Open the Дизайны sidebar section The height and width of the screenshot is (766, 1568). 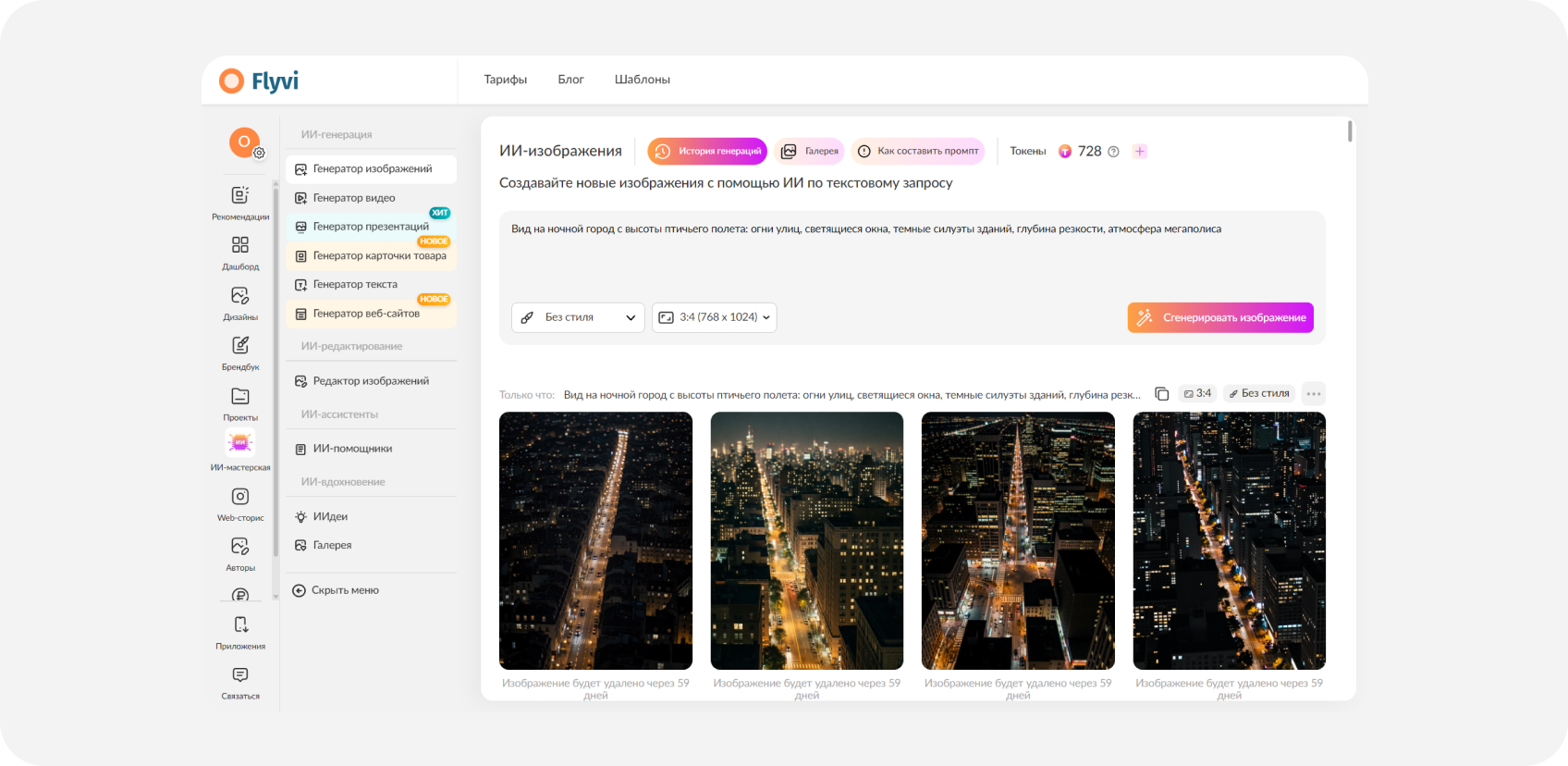[x=240, y=303]
